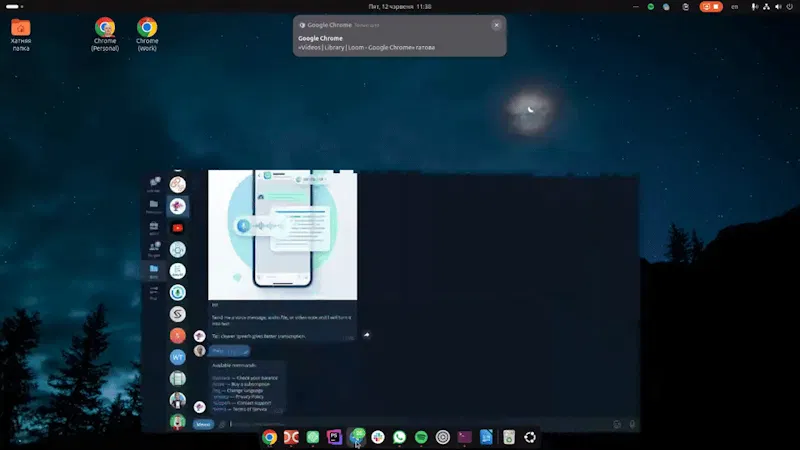Record voice message with microphone button
This screenshot has height=450, width=800.
tap(632, 424)
